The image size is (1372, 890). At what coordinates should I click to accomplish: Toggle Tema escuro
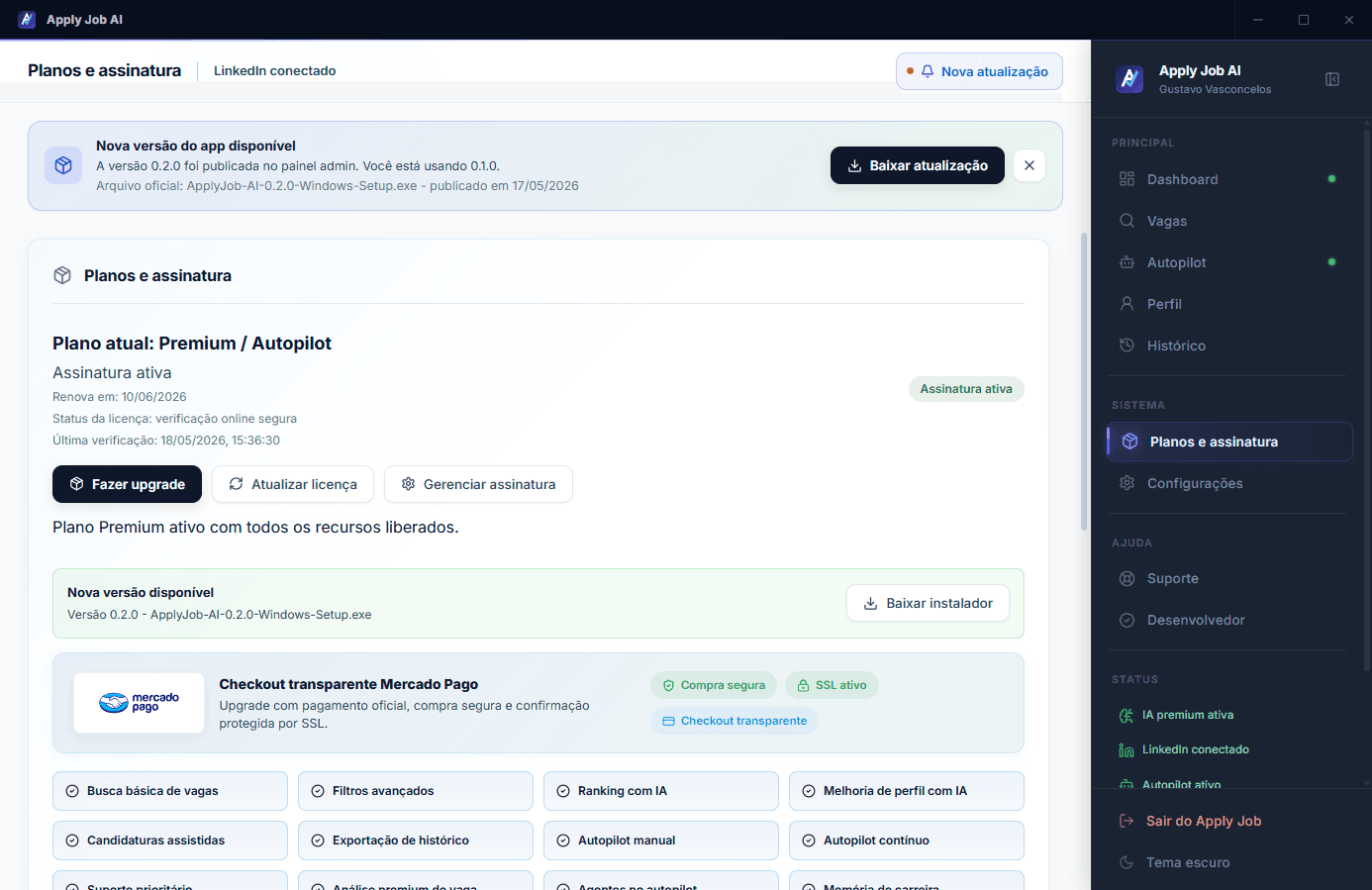click(1188, 862)
